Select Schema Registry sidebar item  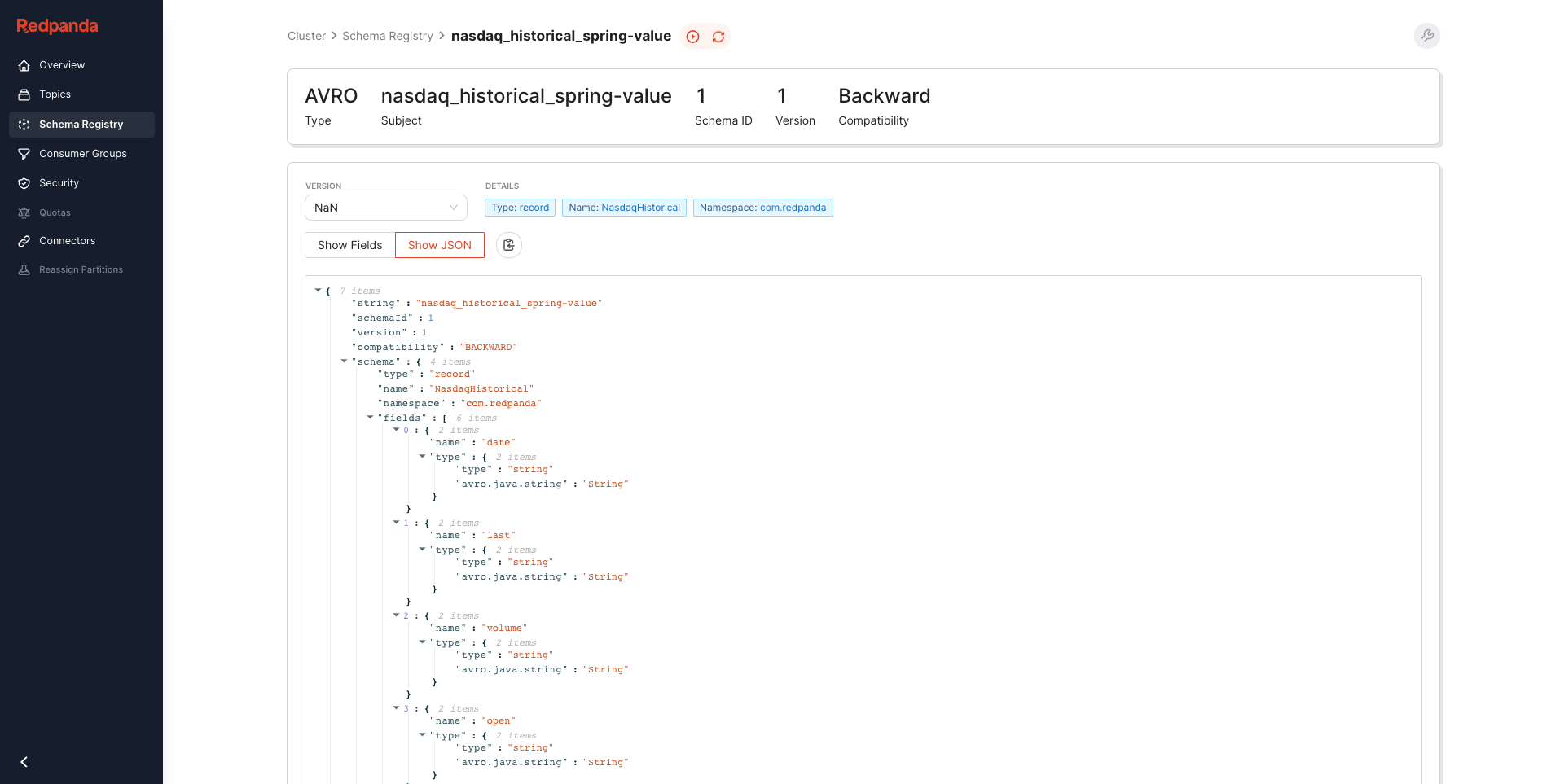tap(81, 125)
